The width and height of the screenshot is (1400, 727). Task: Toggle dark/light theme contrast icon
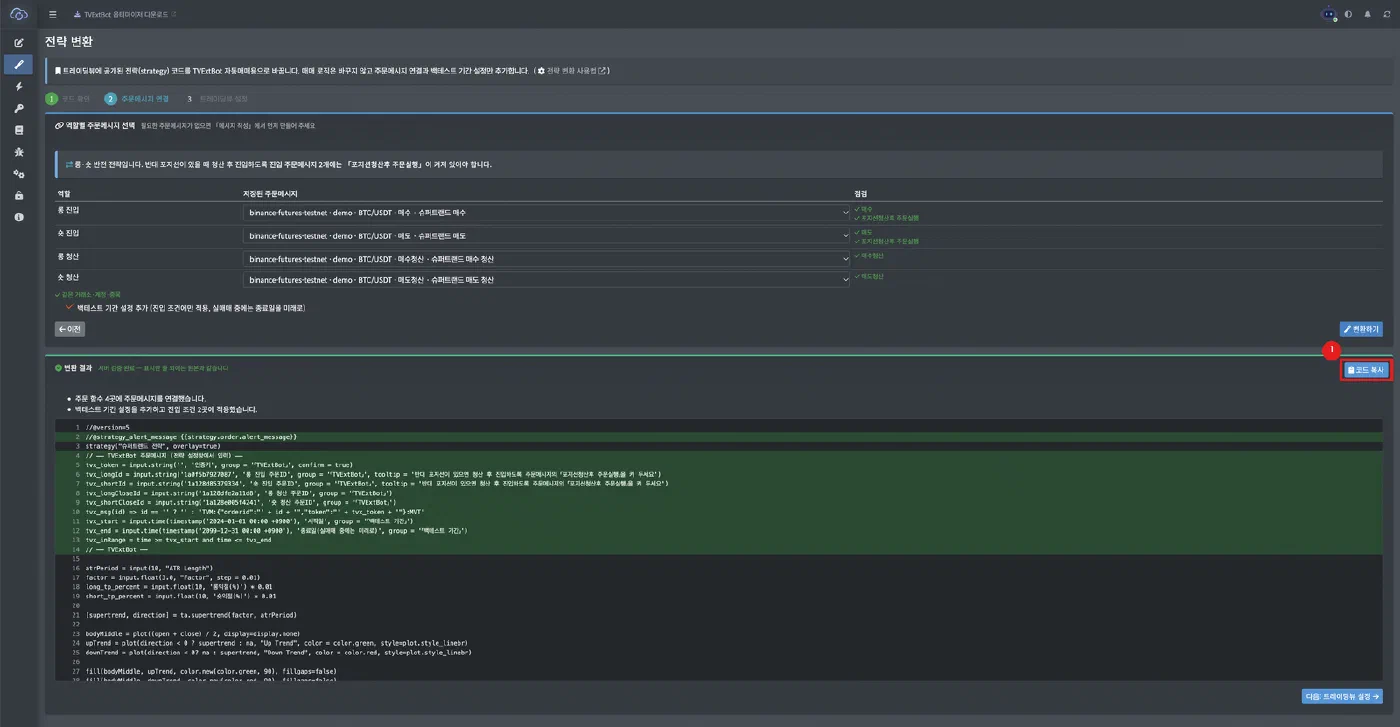point(1348,14)
